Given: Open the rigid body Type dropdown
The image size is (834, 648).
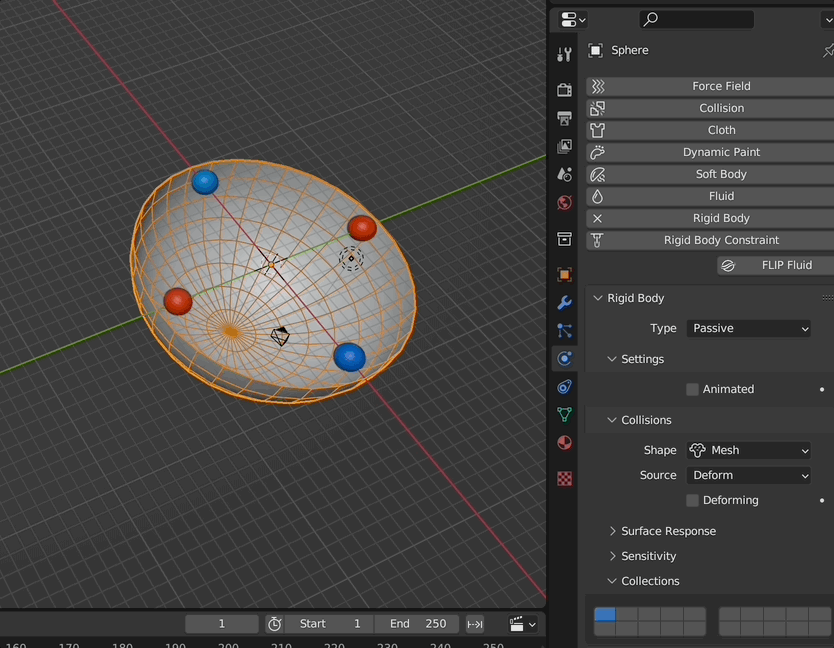Looking at the screenshot, I should [x=749, y=328].
